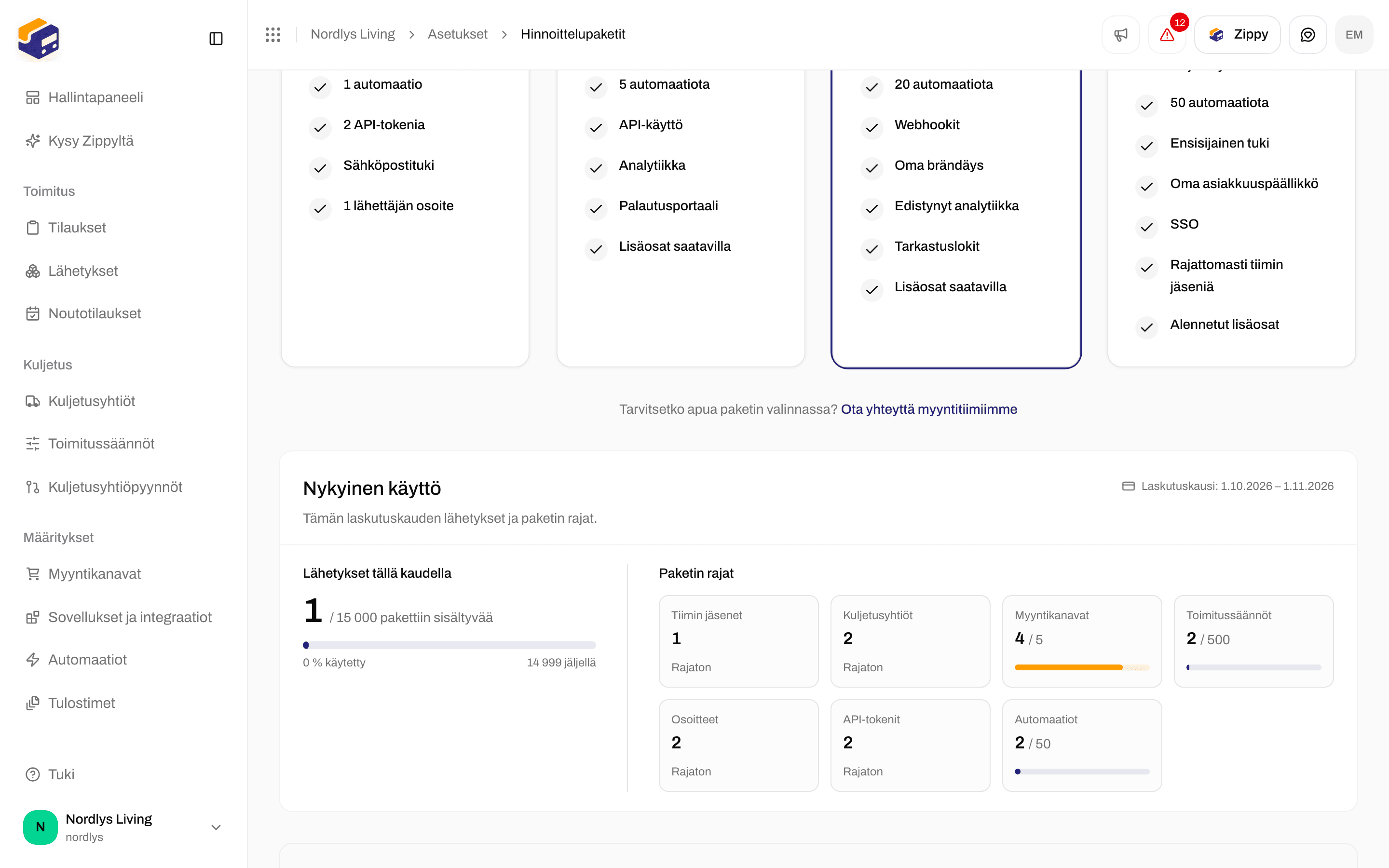1389x868 pixels.
Task: Open Hallintapaneeli dashboard
Action: [123, 97]
